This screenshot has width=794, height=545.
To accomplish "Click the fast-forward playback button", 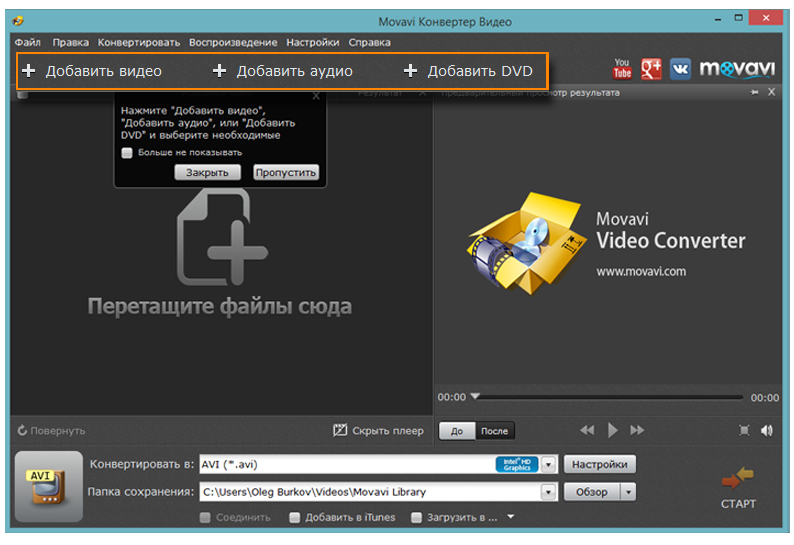I will click(637, 430).
